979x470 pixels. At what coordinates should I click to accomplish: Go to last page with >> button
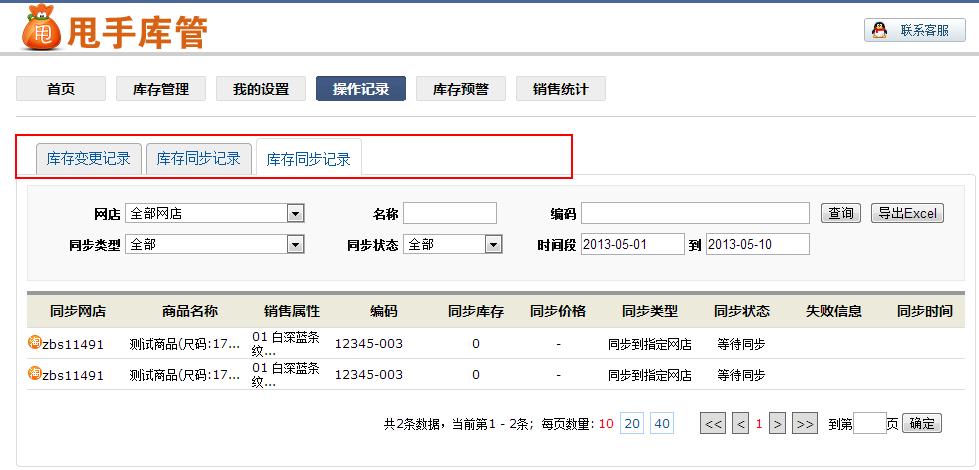(x=805, y=424)
